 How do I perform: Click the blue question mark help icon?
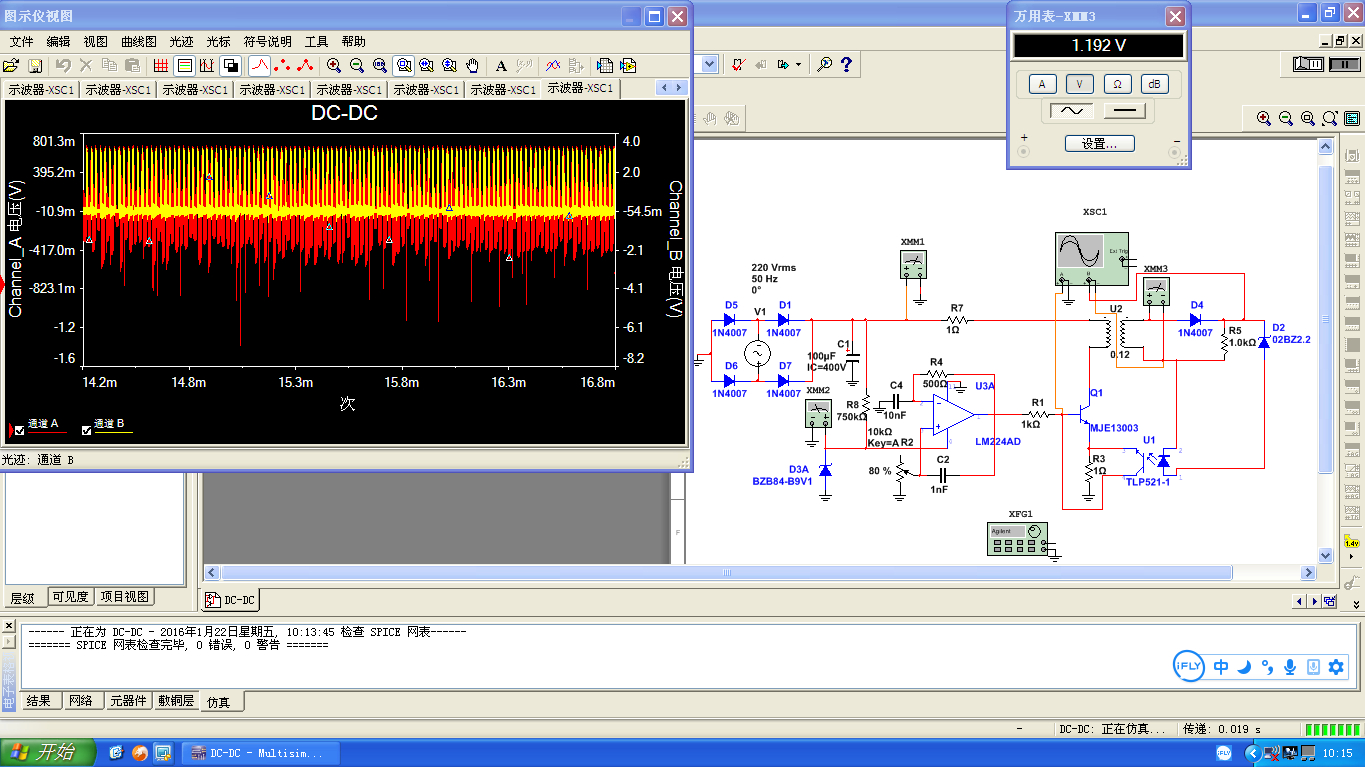[847, 65]
